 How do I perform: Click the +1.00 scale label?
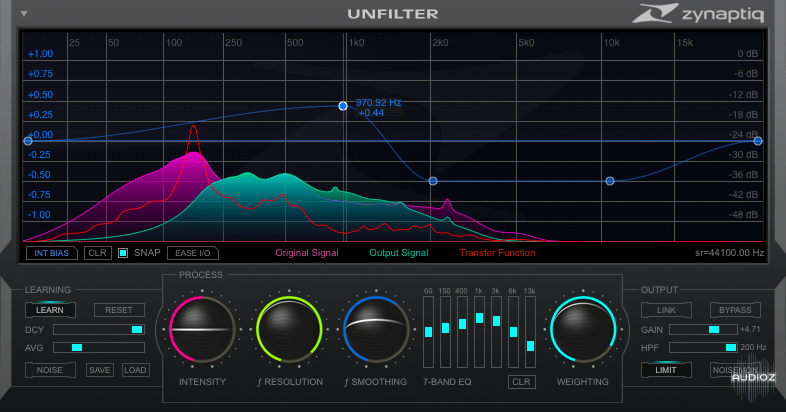coord(41,54)
